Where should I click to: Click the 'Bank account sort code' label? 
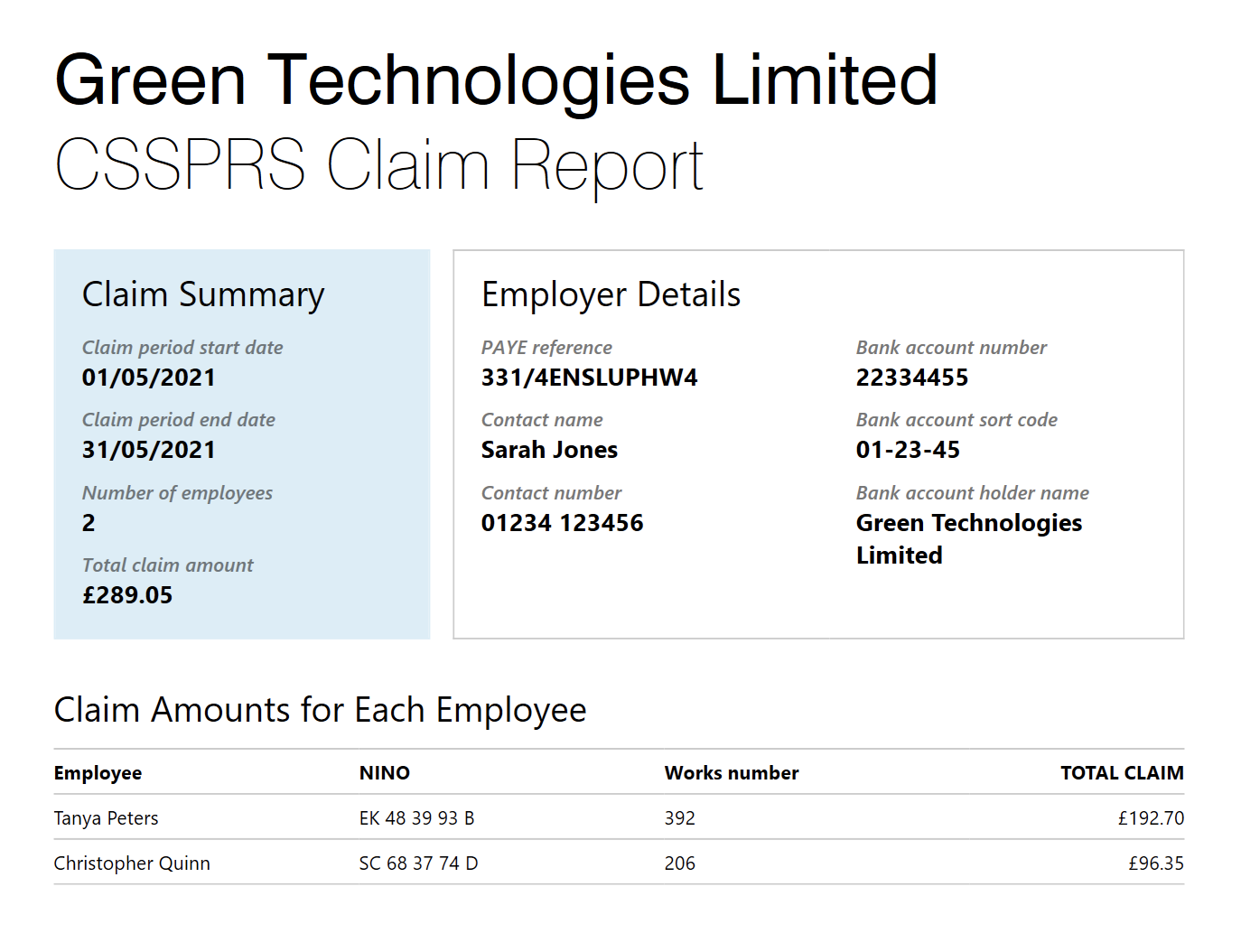pos(956,420)
